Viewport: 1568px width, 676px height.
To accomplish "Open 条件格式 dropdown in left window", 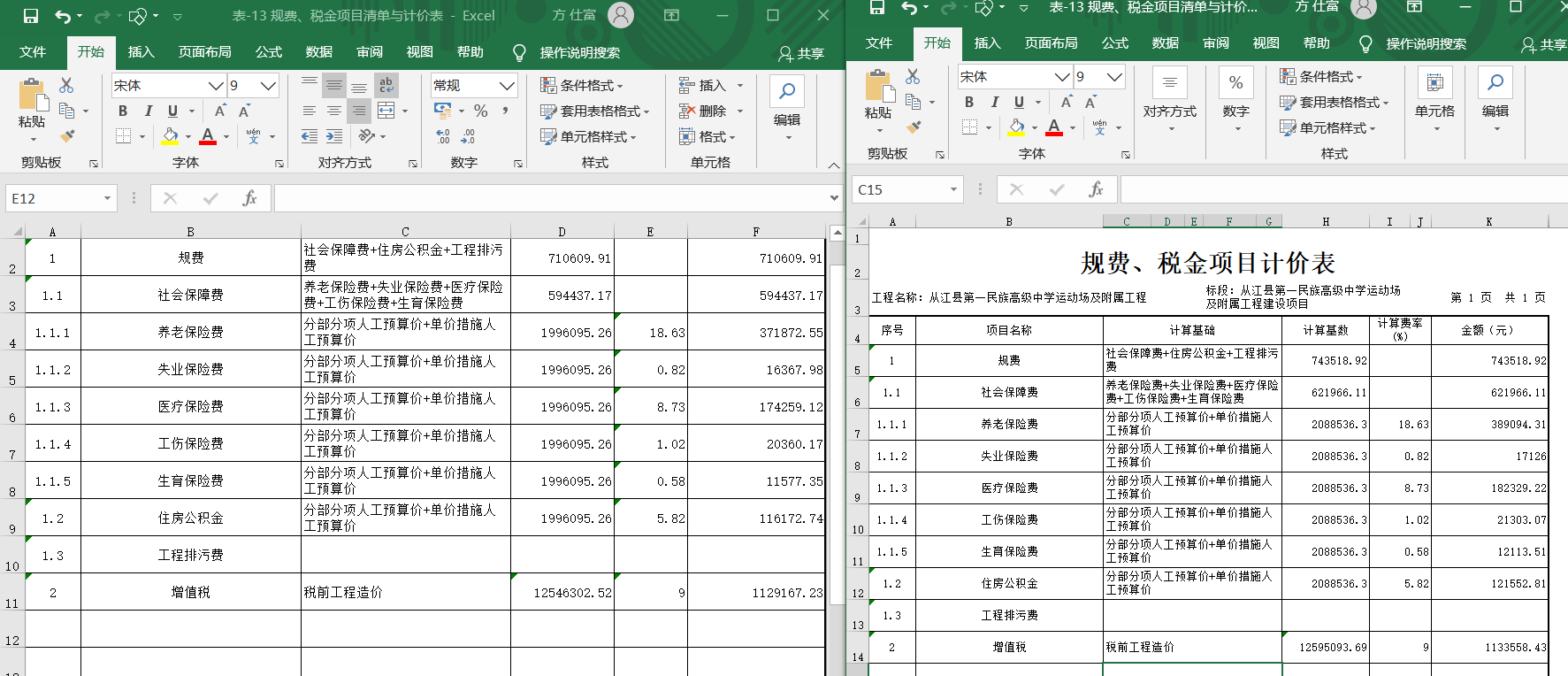I will pos(582,86).
